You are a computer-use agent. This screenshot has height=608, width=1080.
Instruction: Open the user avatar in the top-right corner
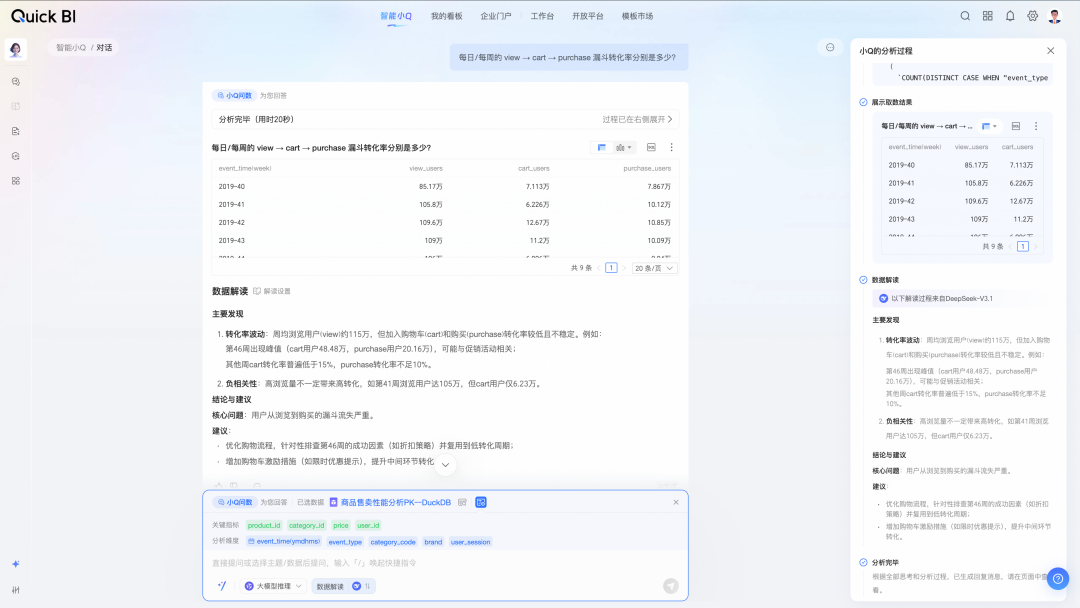click(x=1053, y=16)
